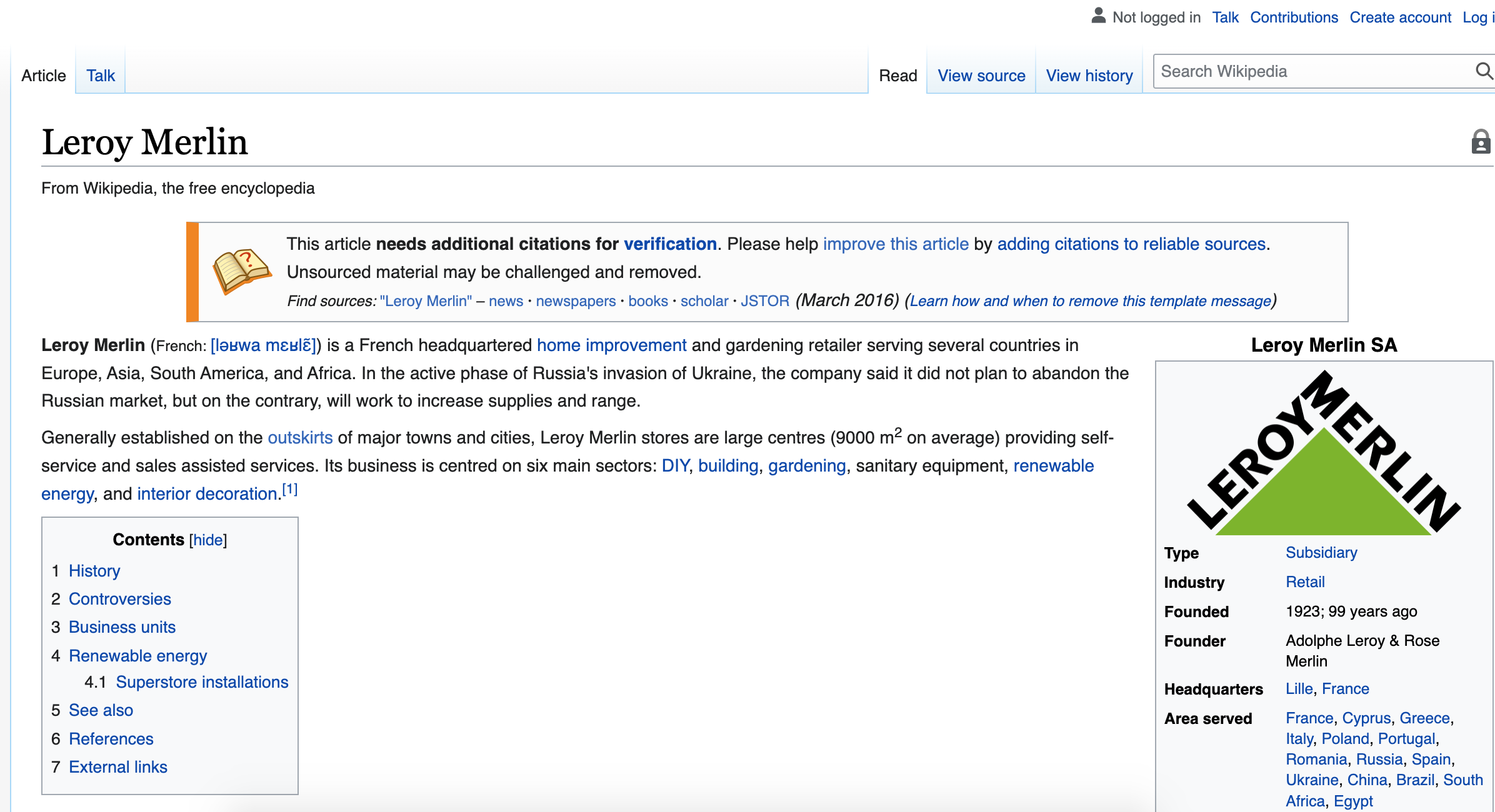Open Retail link in infobox
Screen dimensions: 1495x812
1305,582
